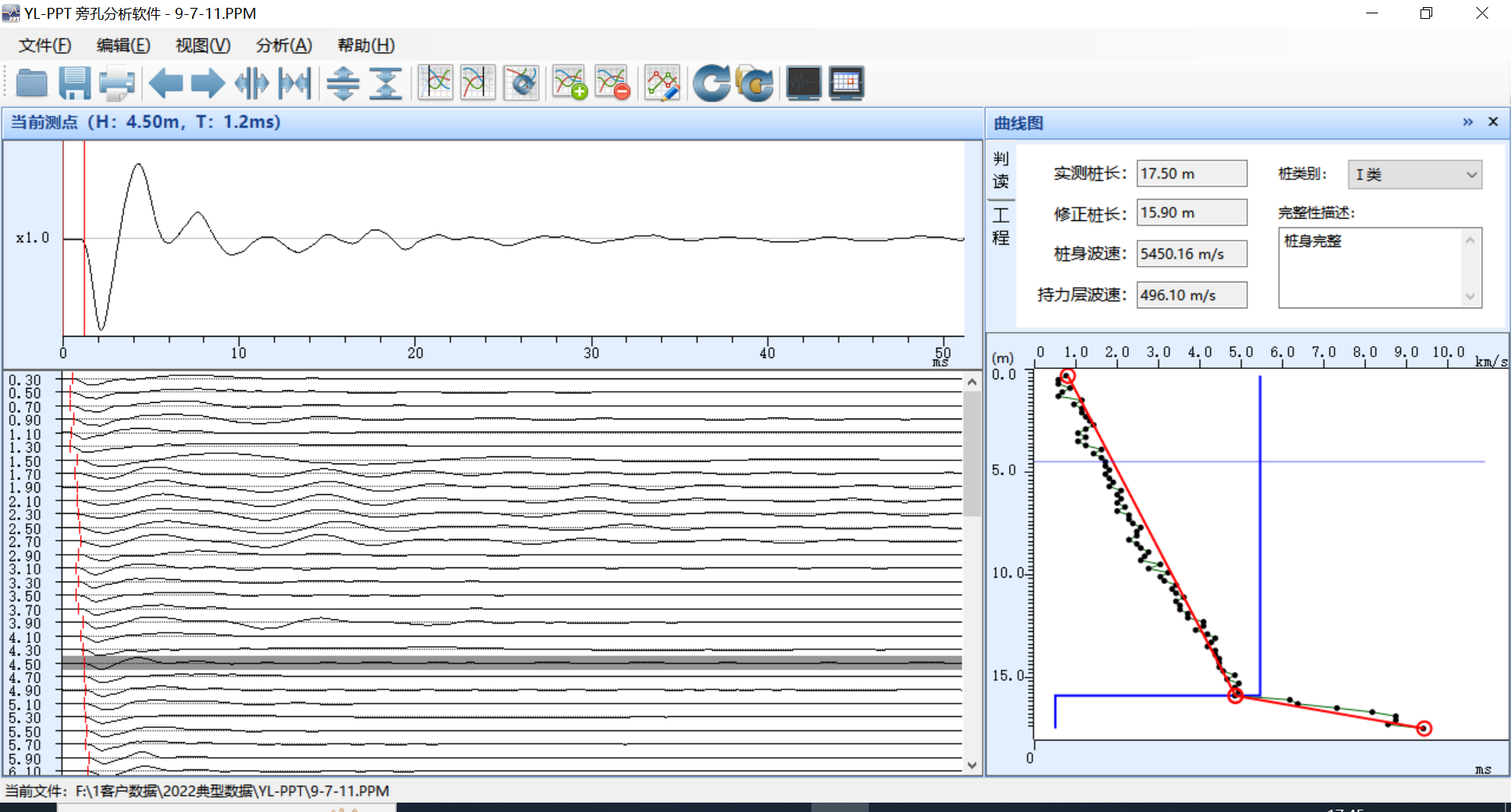Click the blue right arrow icon
Viewport: 1511px width, 812px height.
(x=208, y=83)
